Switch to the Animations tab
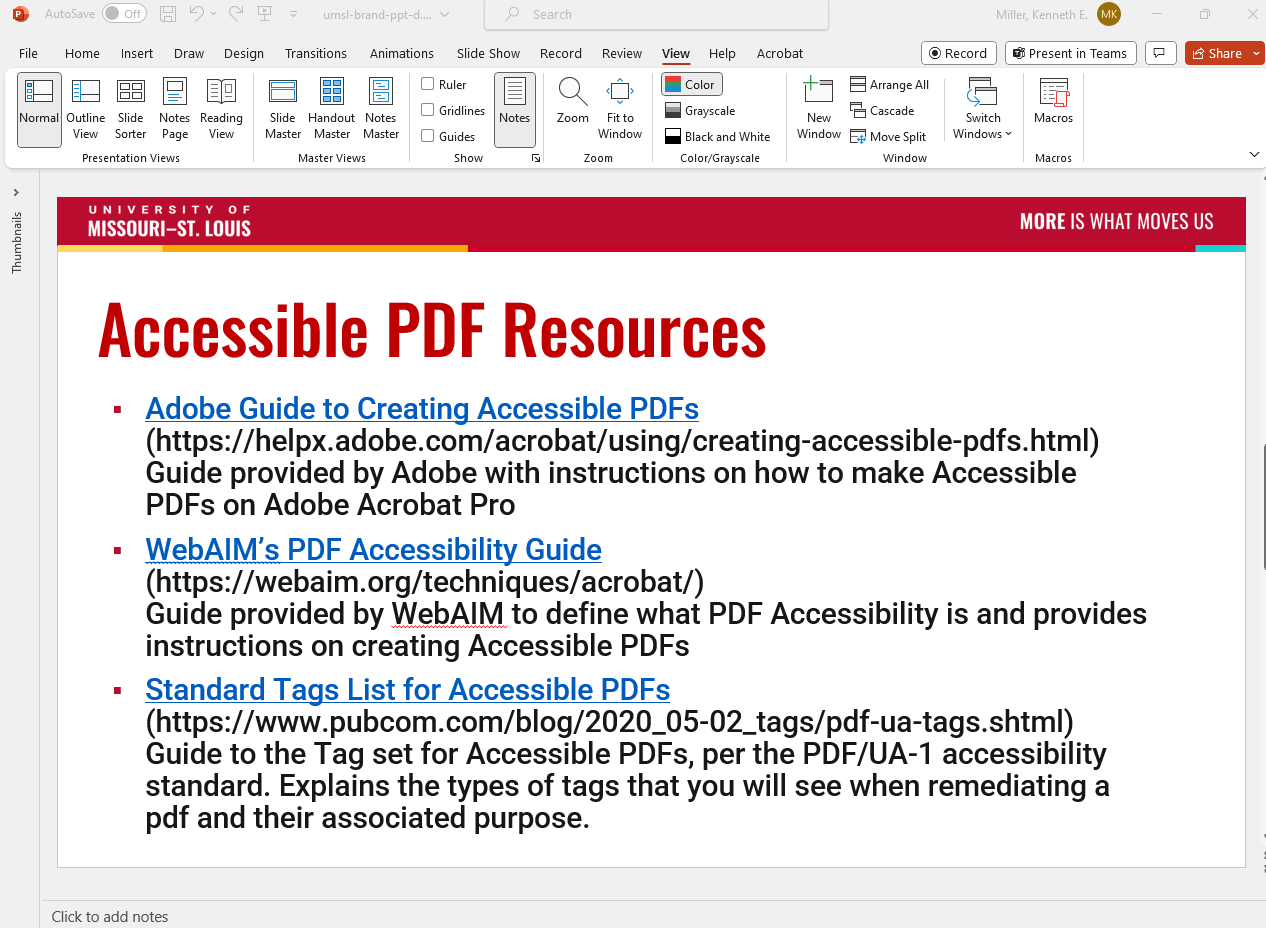 402,53
